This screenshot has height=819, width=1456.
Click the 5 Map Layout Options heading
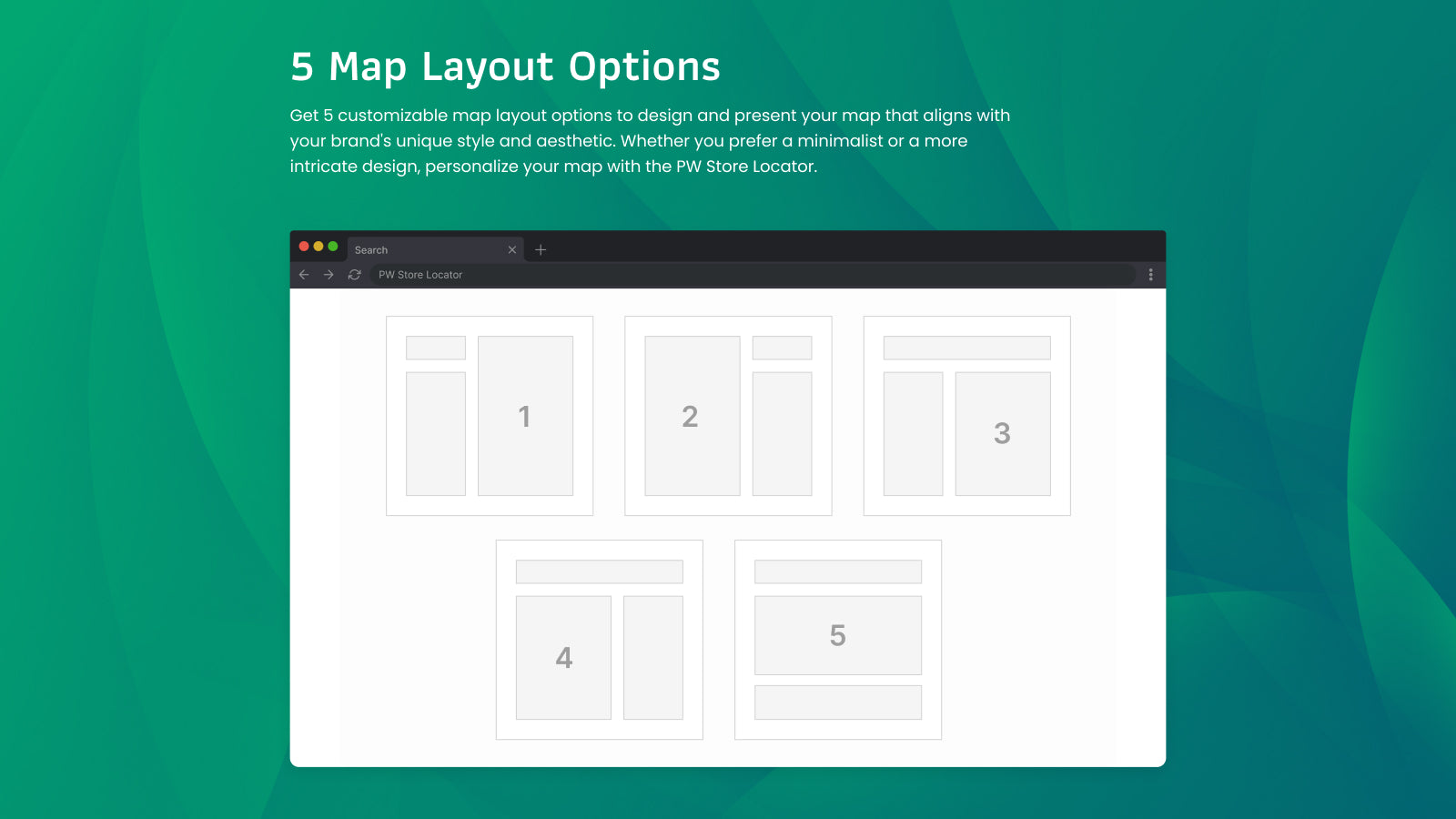(x=504, y=66)
